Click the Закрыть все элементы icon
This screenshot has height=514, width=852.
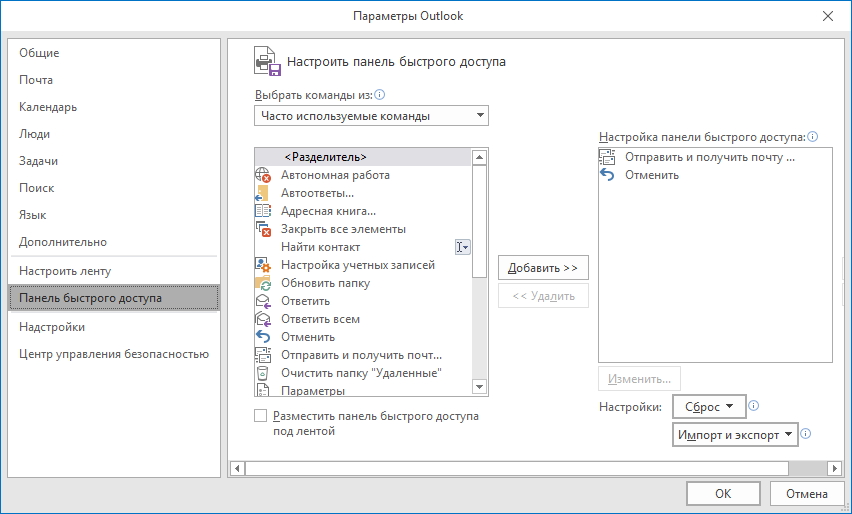(263, 229)
